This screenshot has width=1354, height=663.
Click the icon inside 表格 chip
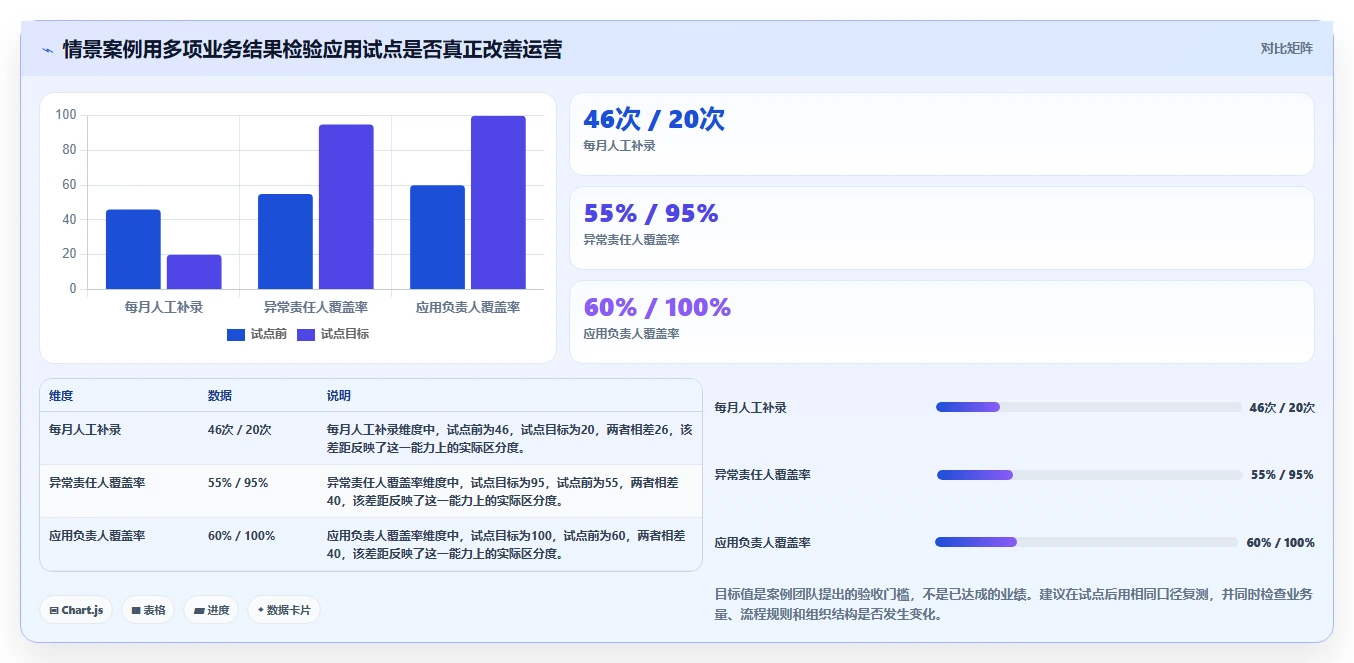[136, 610]
